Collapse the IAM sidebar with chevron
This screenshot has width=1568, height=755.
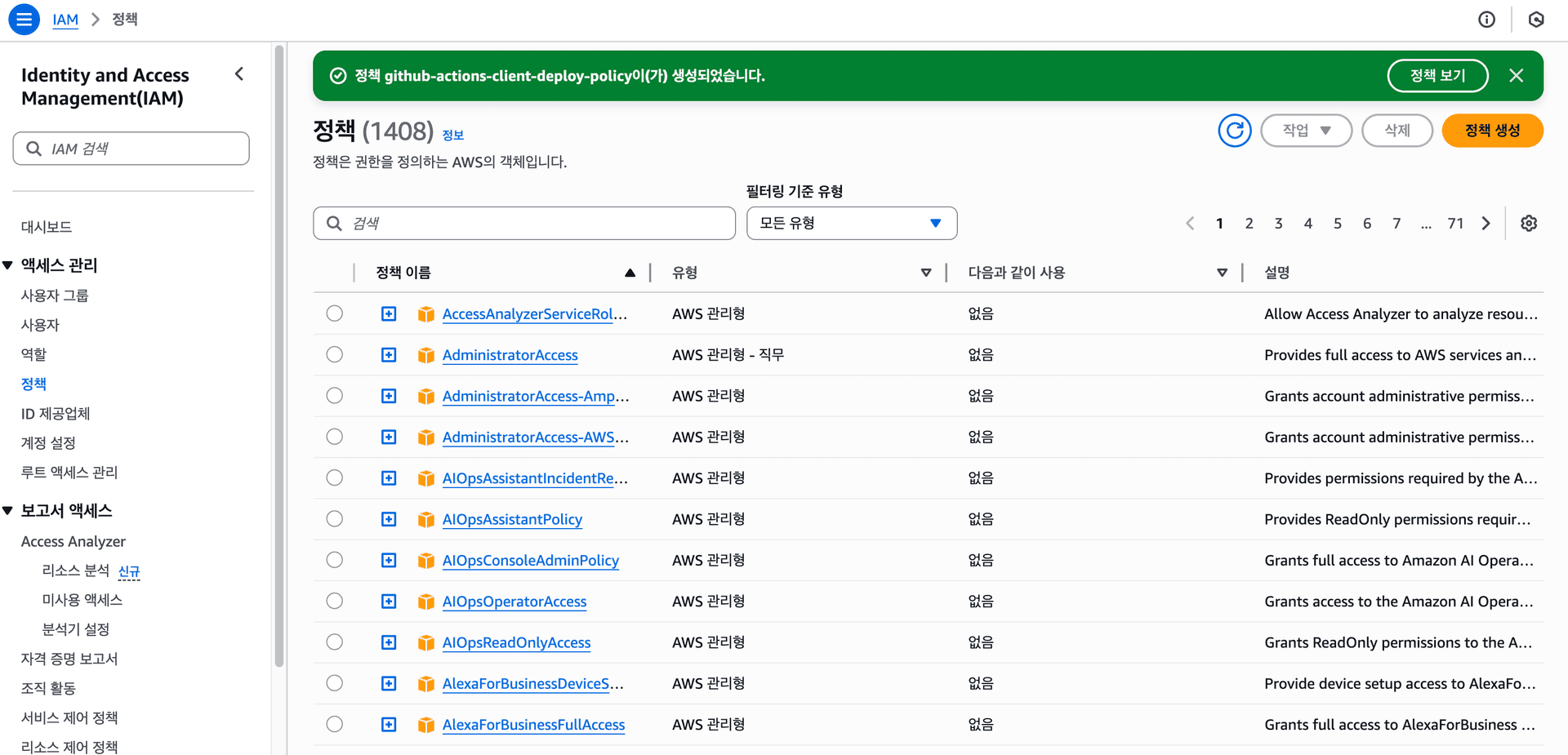tap(239, 74)
